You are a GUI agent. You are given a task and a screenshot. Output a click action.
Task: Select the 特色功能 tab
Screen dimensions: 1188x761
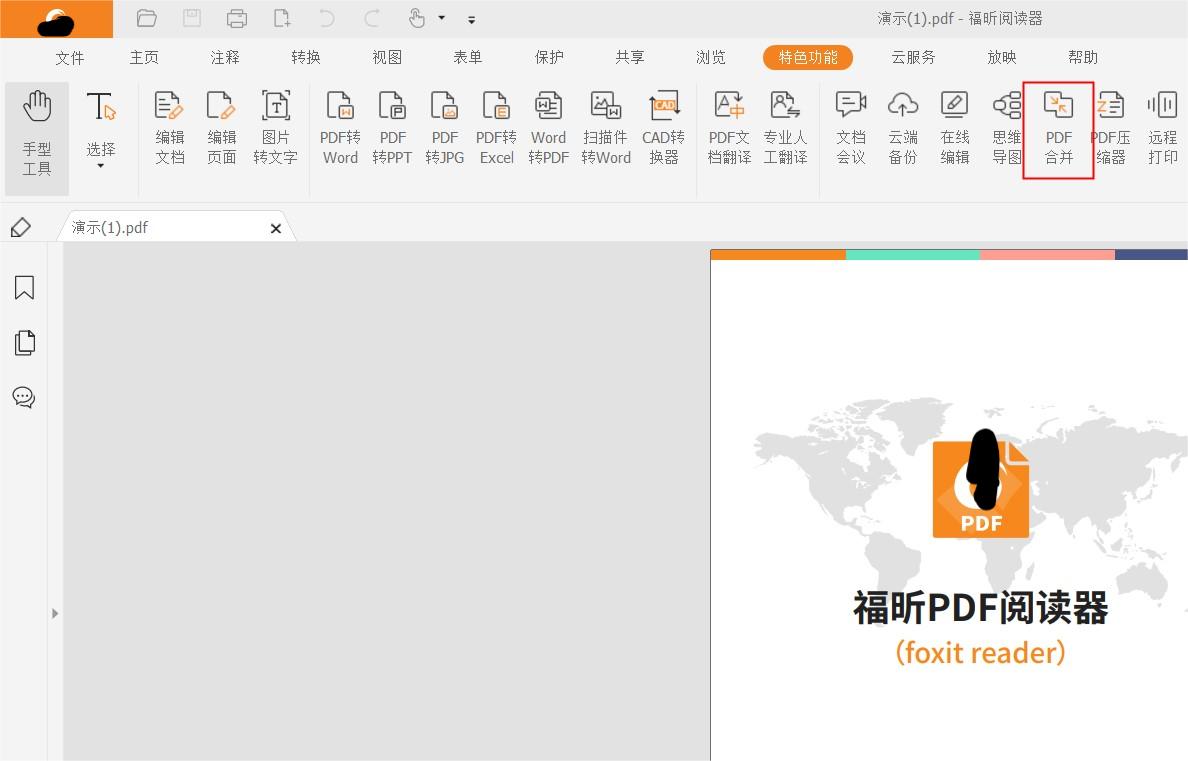[x=808, y=58]
